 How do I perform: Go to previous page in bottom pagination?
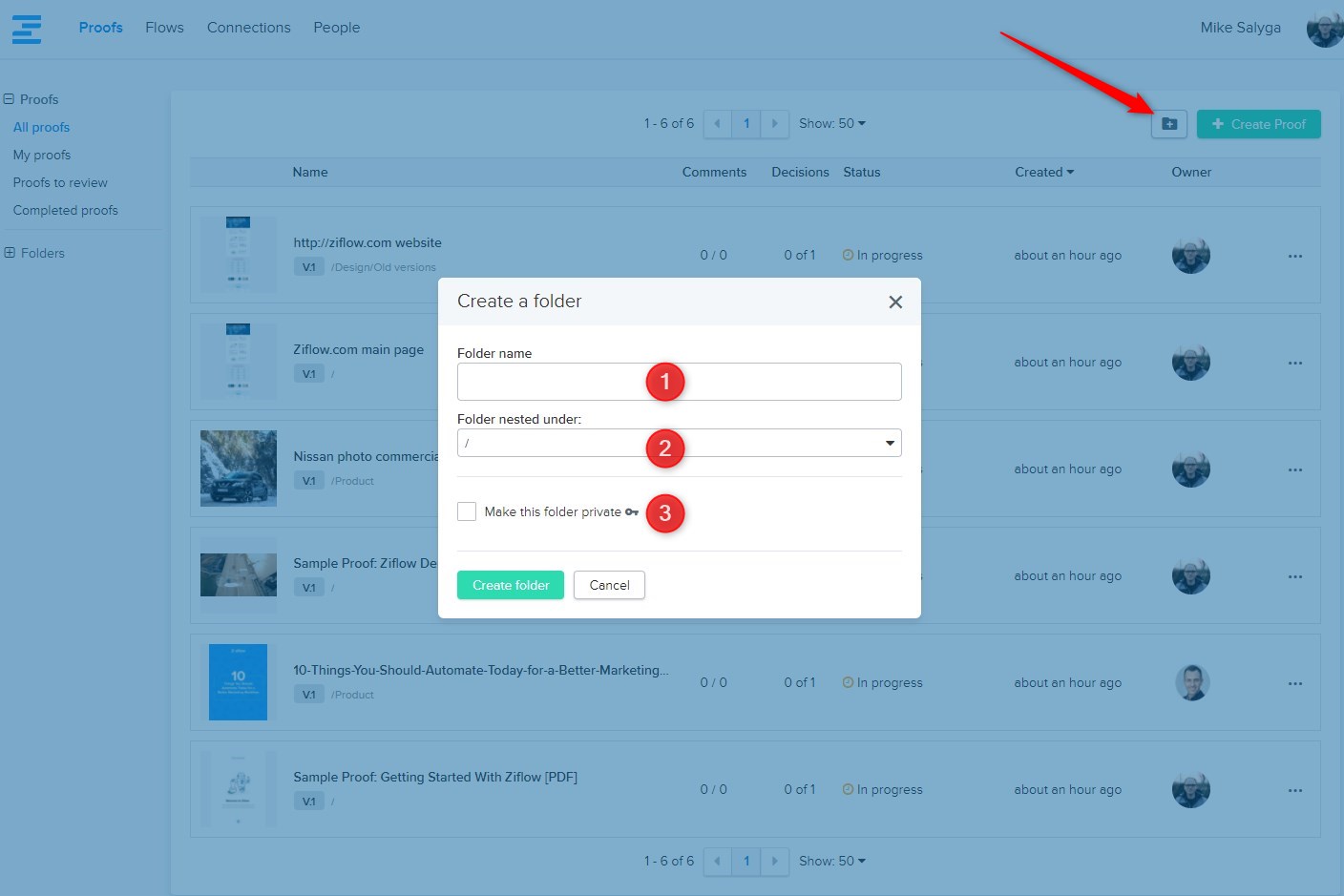(717, 862)
